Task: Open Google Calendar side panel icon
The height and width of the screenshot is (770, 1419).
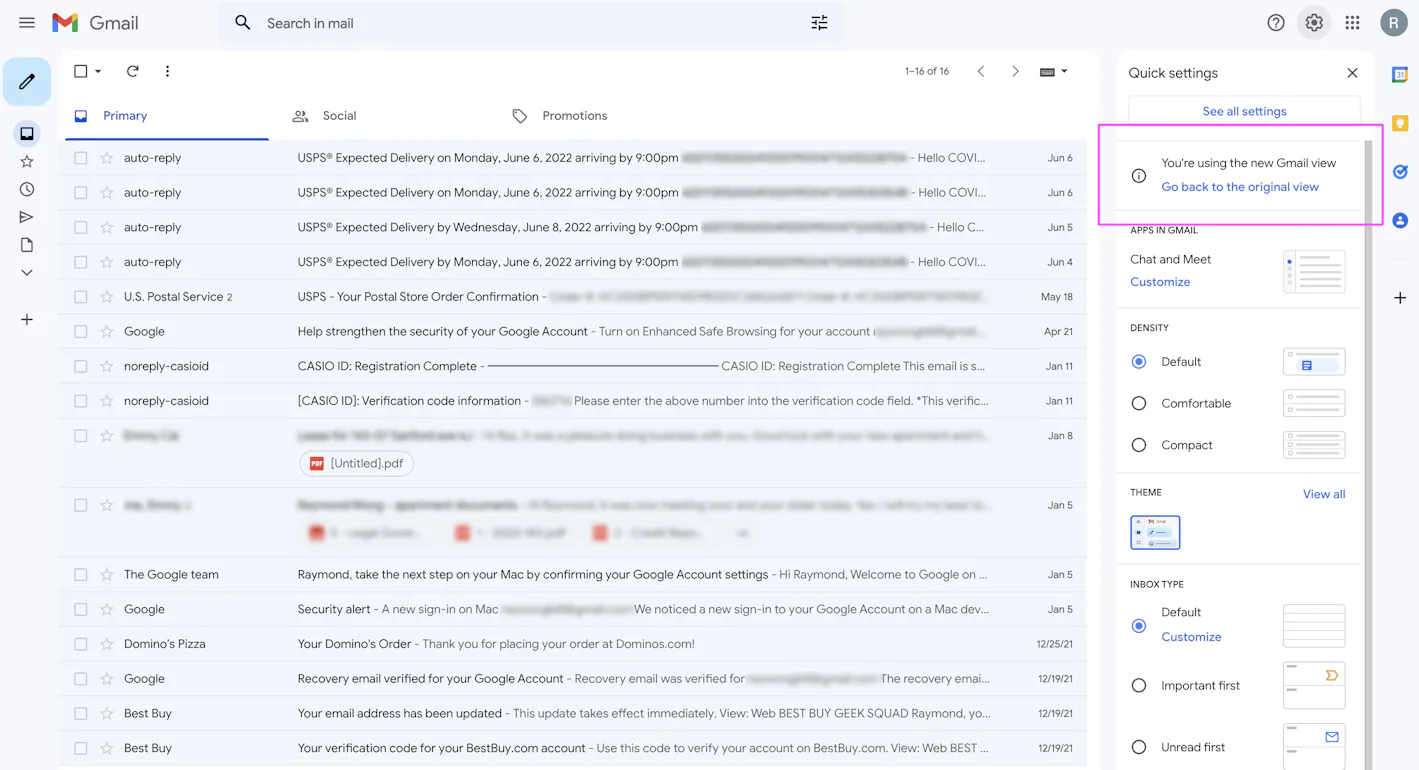Action: (x=1400, y=74)
